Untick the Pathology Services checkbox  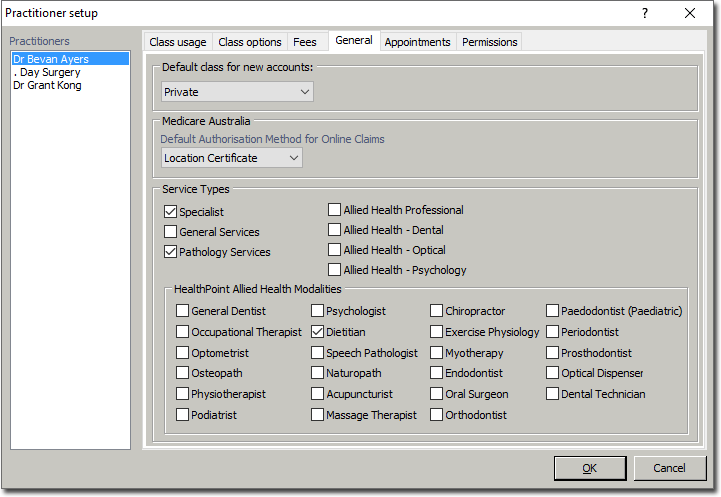tap(170, 252)
